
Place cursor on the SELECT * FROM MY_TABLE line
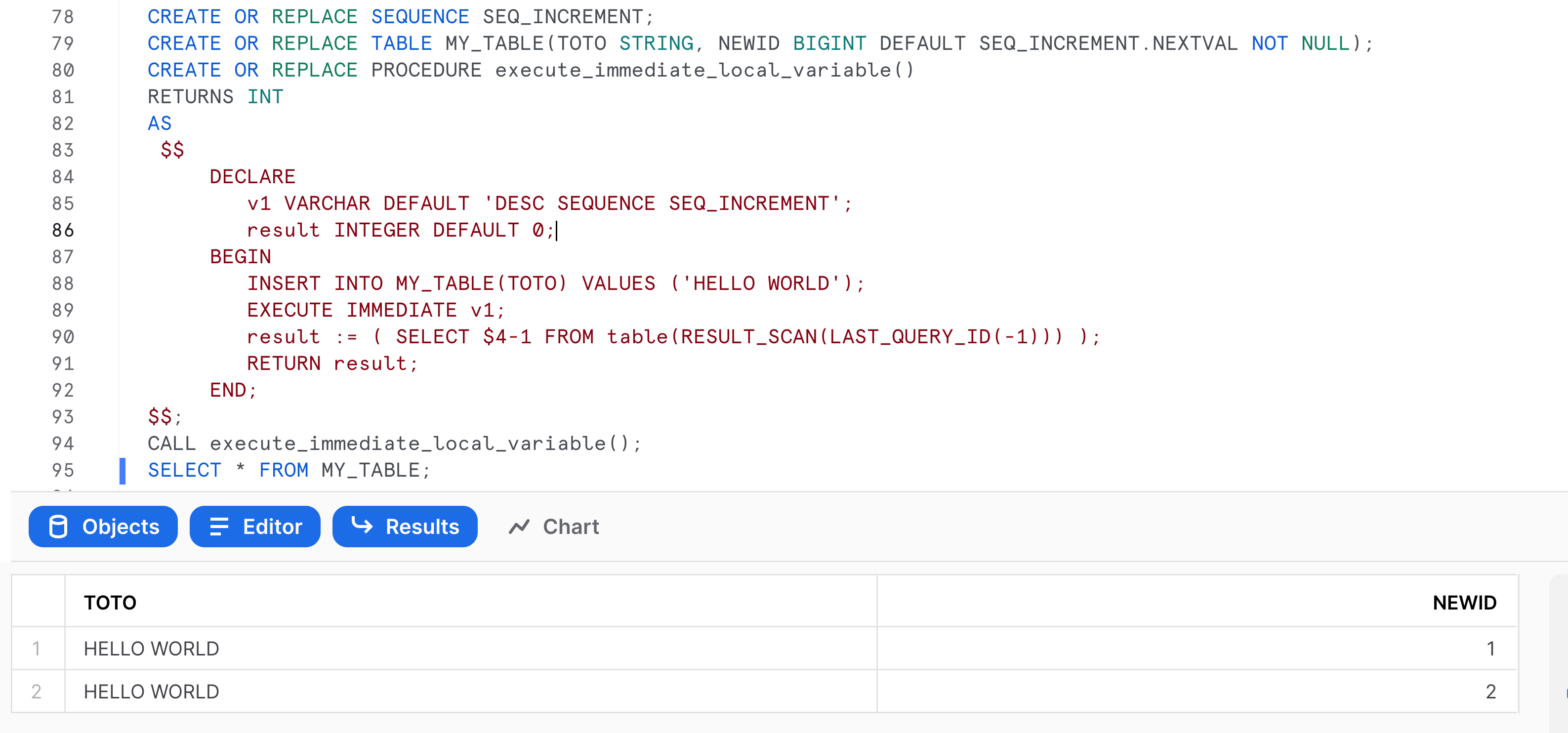coord(288,469)
